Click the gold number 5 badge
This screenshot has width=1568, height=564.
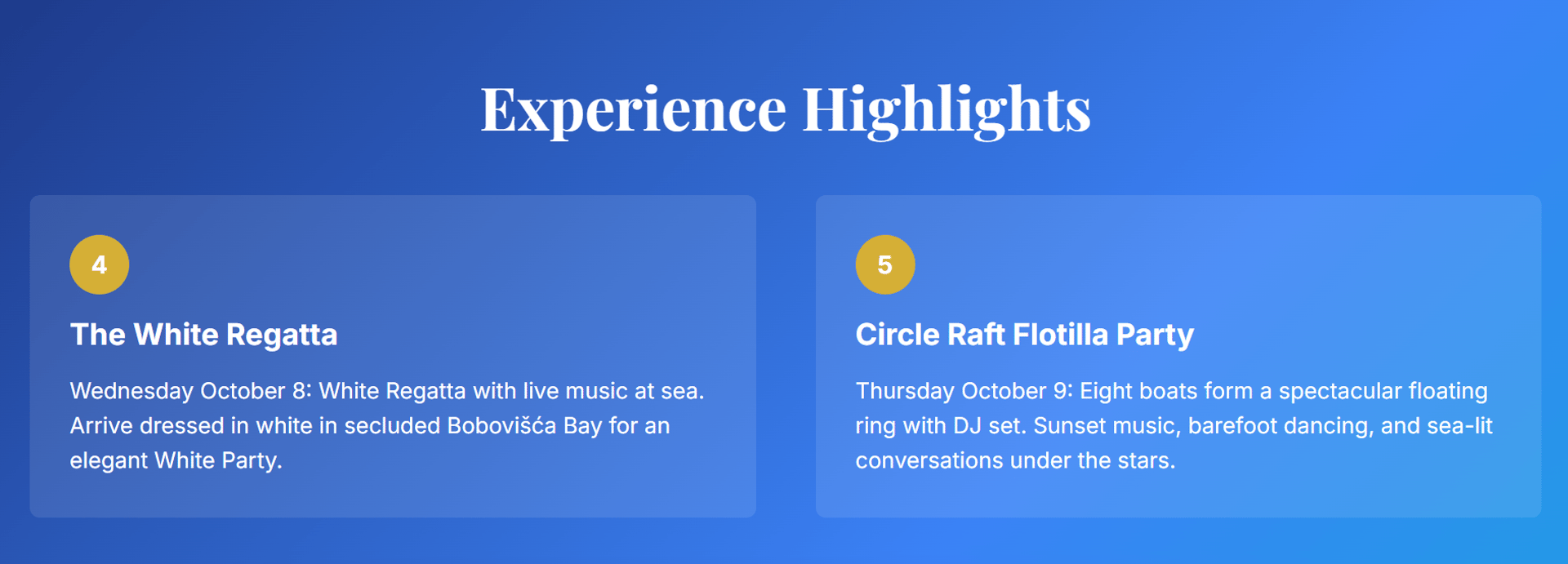coord(884,264)
